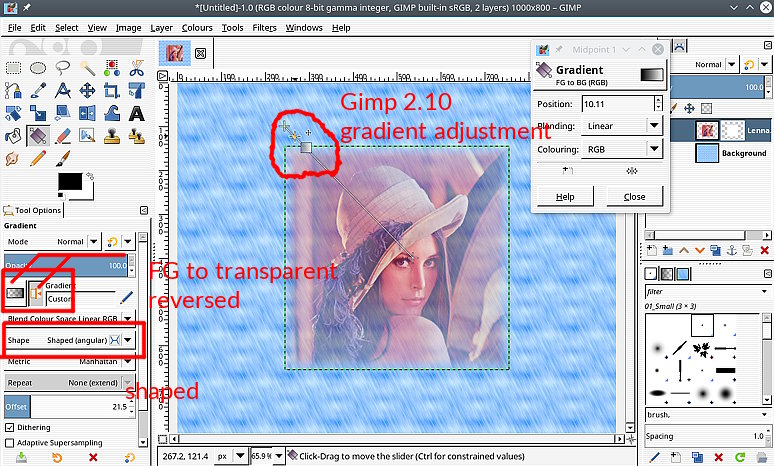Raise the layer with up arrow
774x466 pixels.
tap(684, 250)
